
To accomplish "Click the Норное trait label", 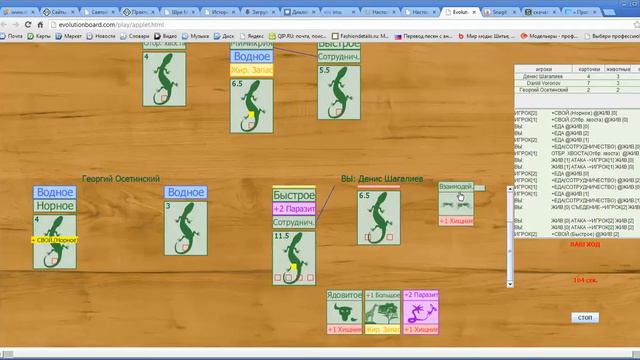I will point(55,206).
